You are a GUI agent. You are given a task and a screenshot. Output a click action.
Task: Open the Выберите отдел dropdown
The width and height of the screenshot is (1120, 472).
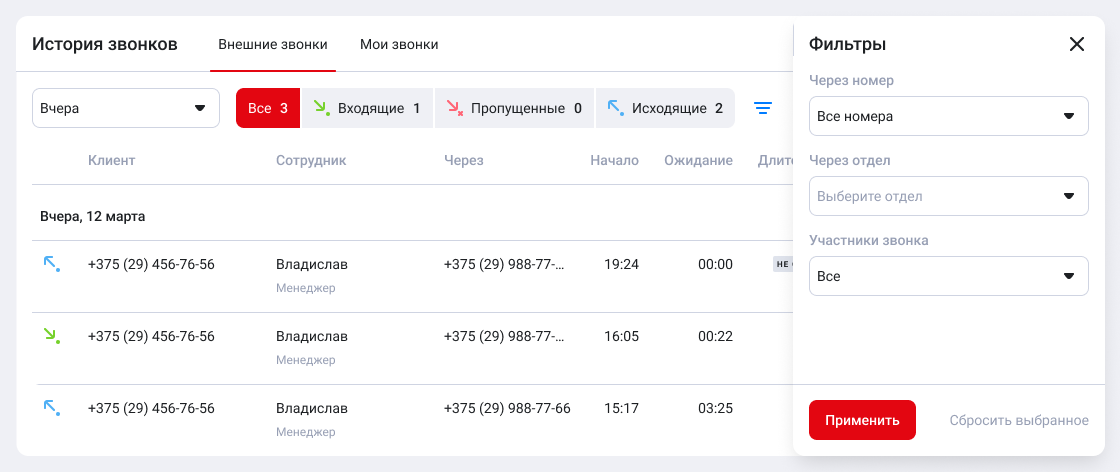point(948,196)
